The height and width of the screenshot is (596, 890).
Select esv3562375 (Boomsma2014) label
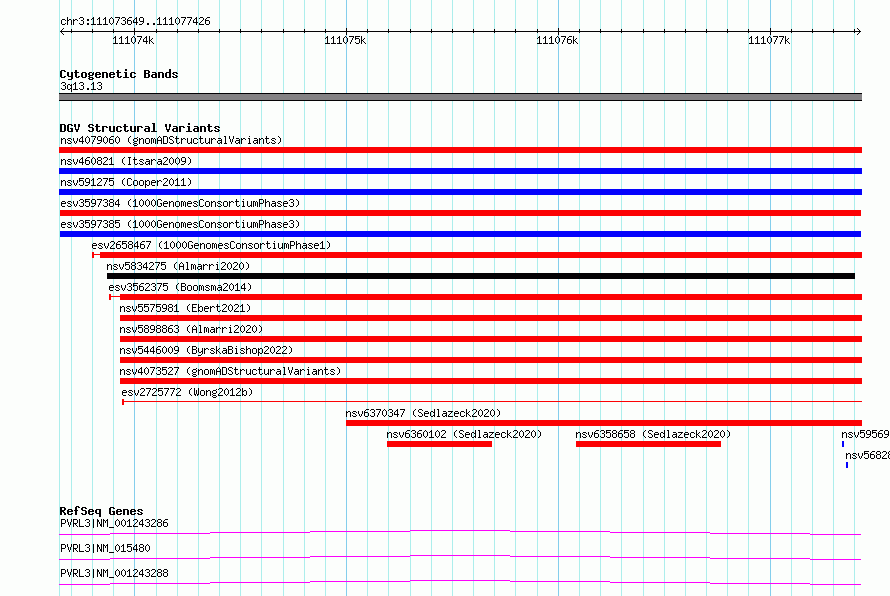point(180,287)
